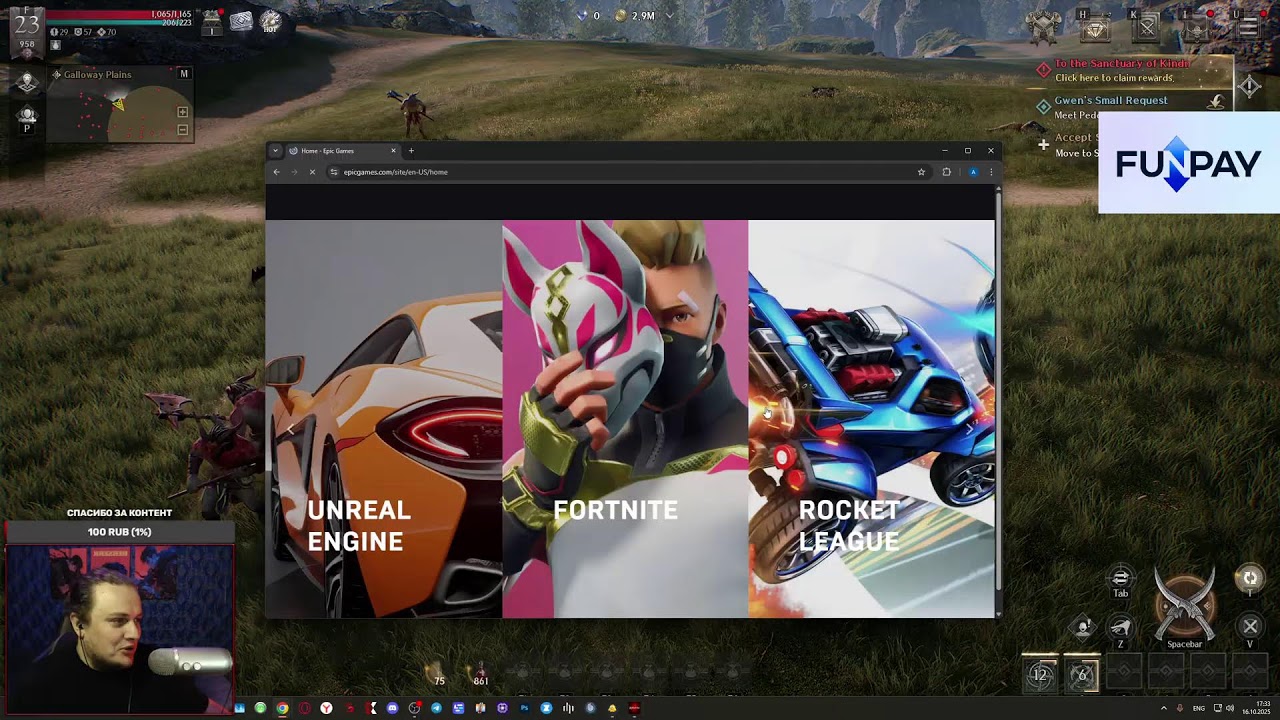Click the teal mana bar
Image resolution: width=1280 pixels, height=720 pixels.
coord(119,22)
